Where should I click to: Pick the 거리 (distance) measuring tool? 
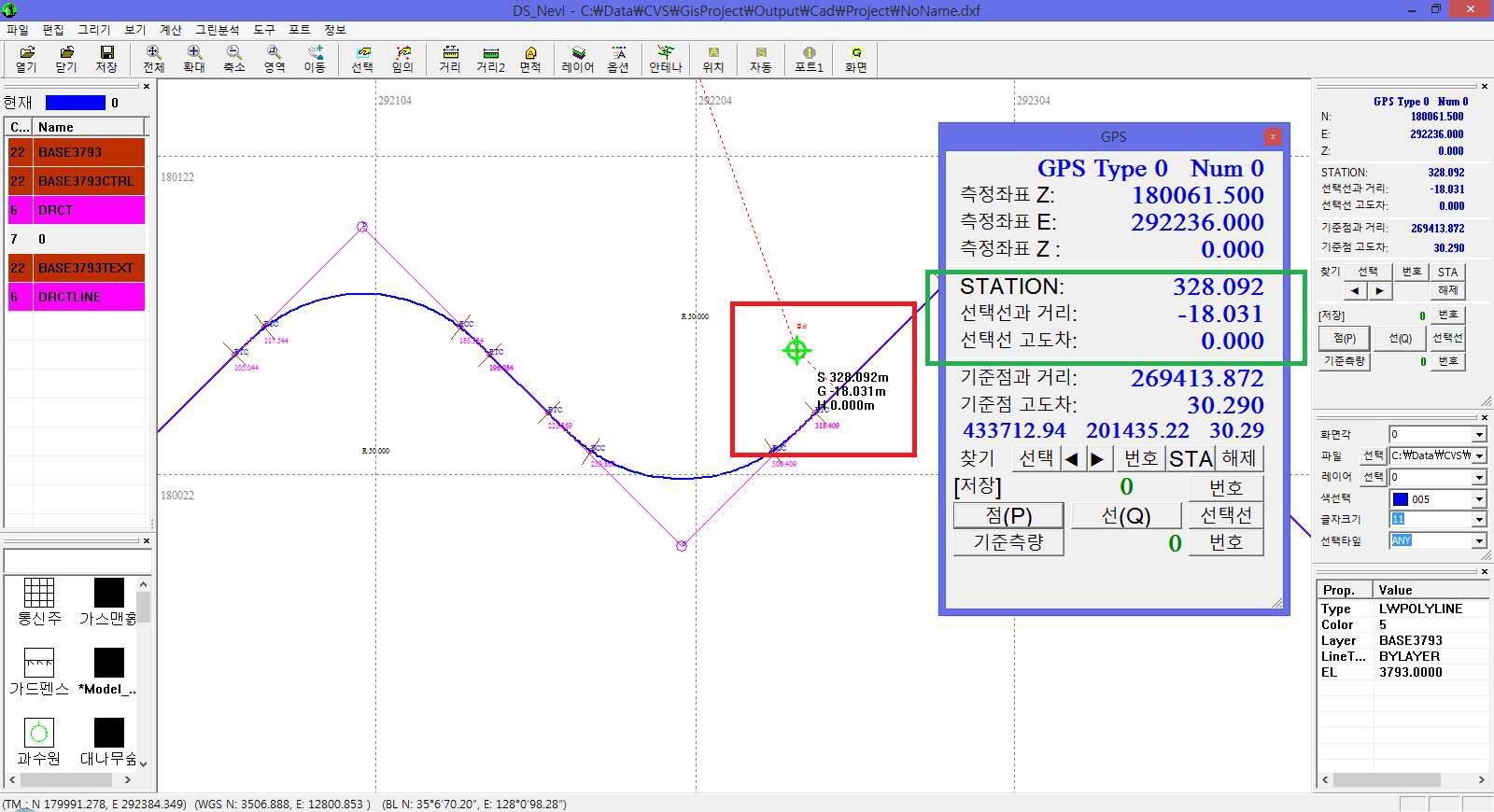[450, 59]
